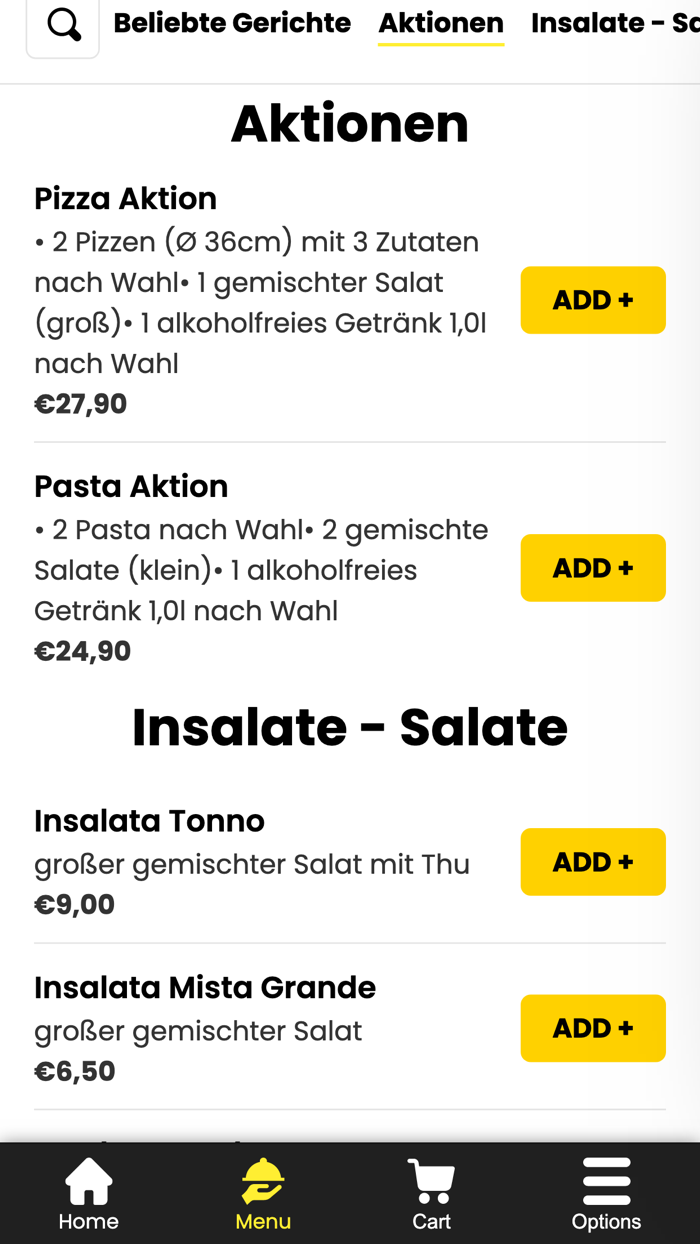Click the Options label in bottom bar
Image resolution: width=700 pixels, height=1244 pixels.
607,1222
